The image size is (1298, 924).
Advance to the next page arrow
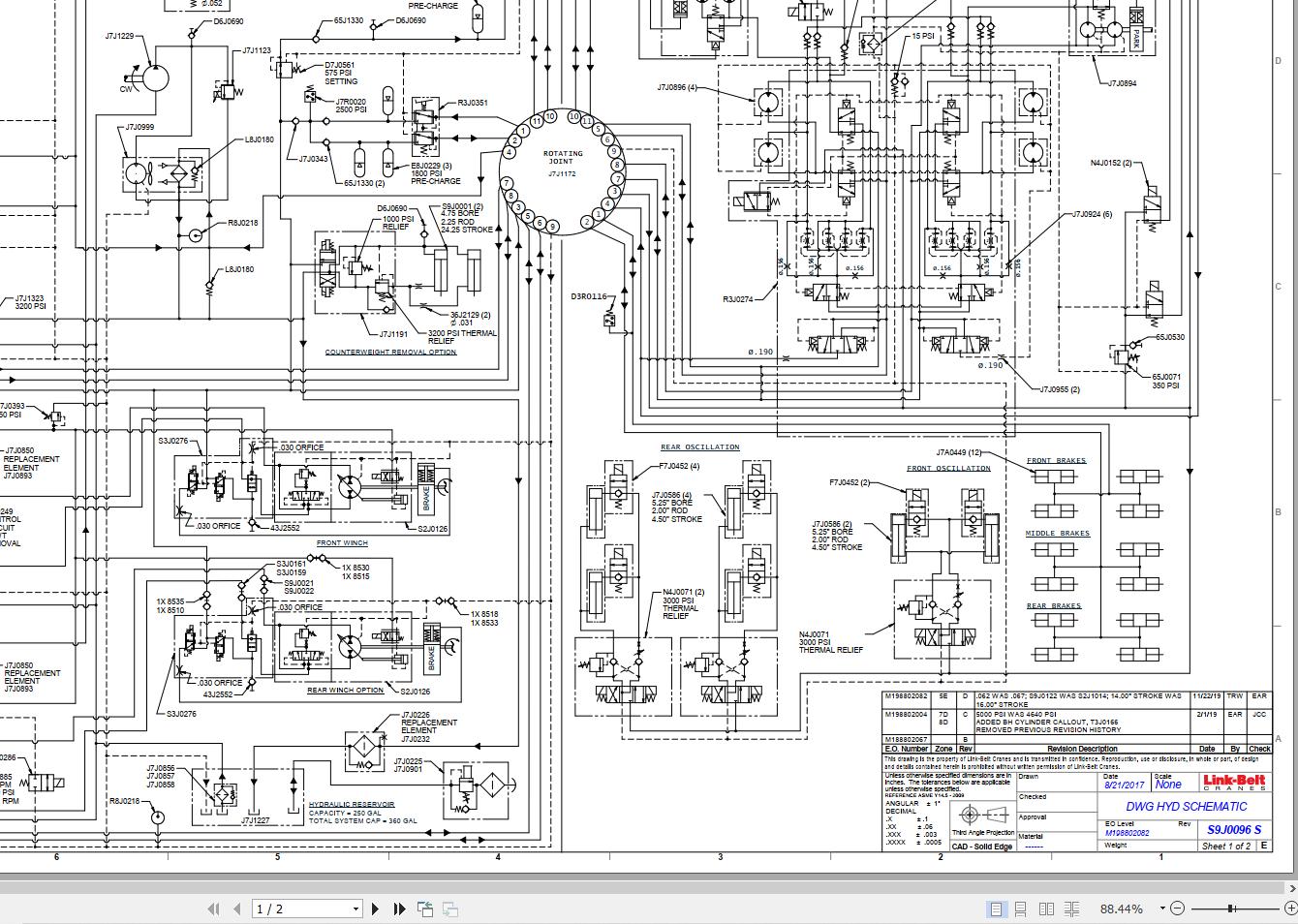coord(375,909)
